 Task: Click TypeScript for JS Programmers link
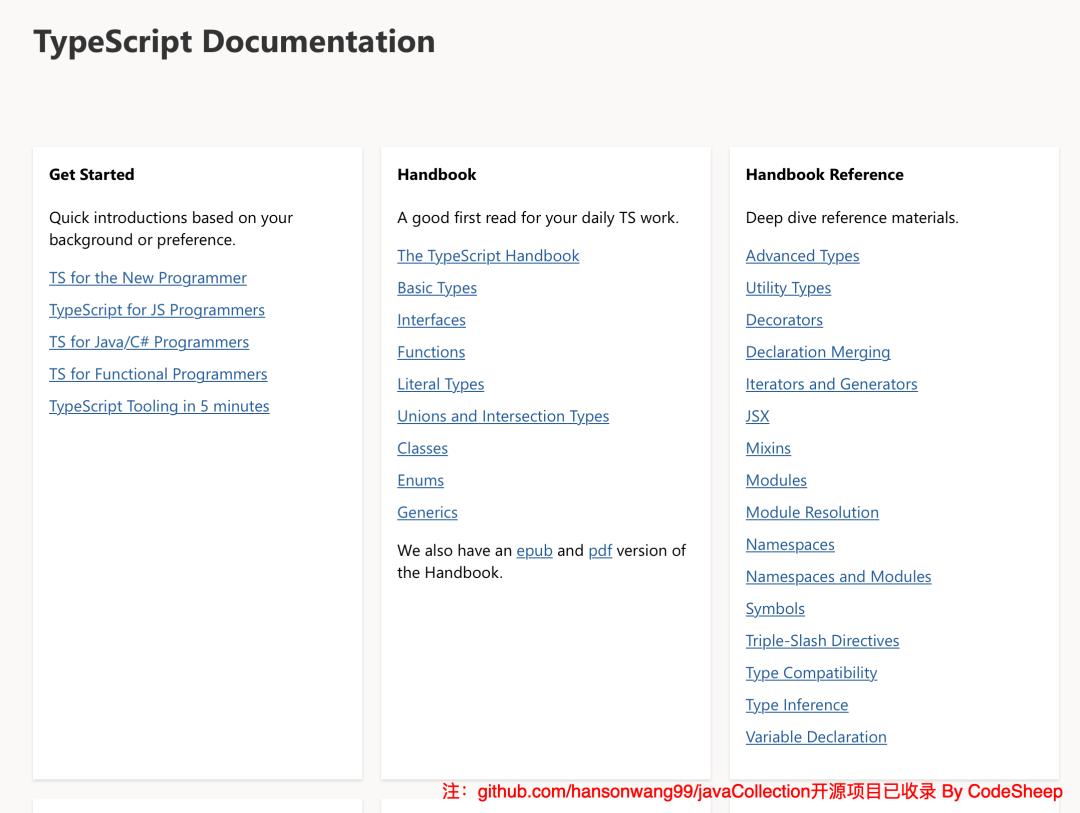tap(157, 310)
